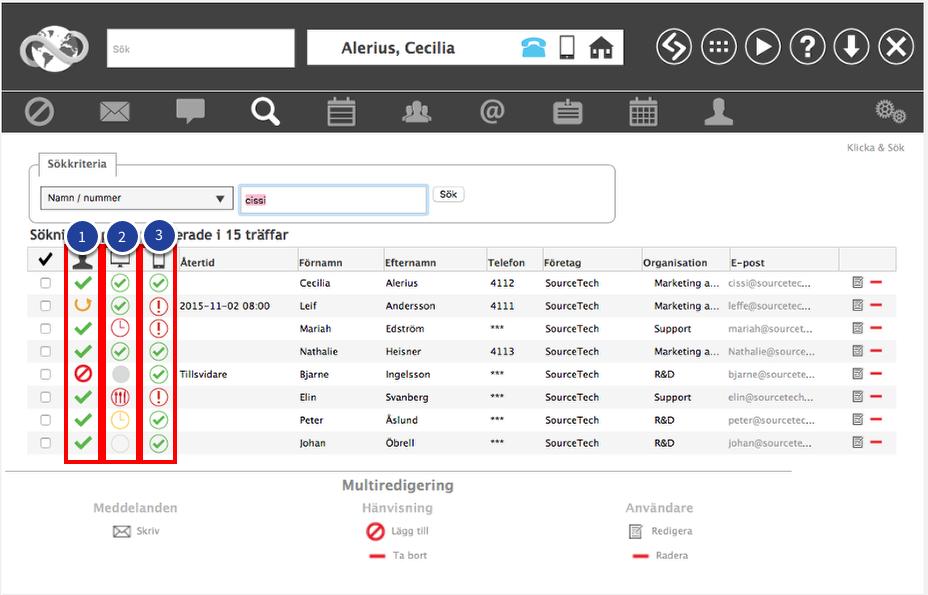
Task: Click Ta bort under Hänvisning
Action: point(398,555)
